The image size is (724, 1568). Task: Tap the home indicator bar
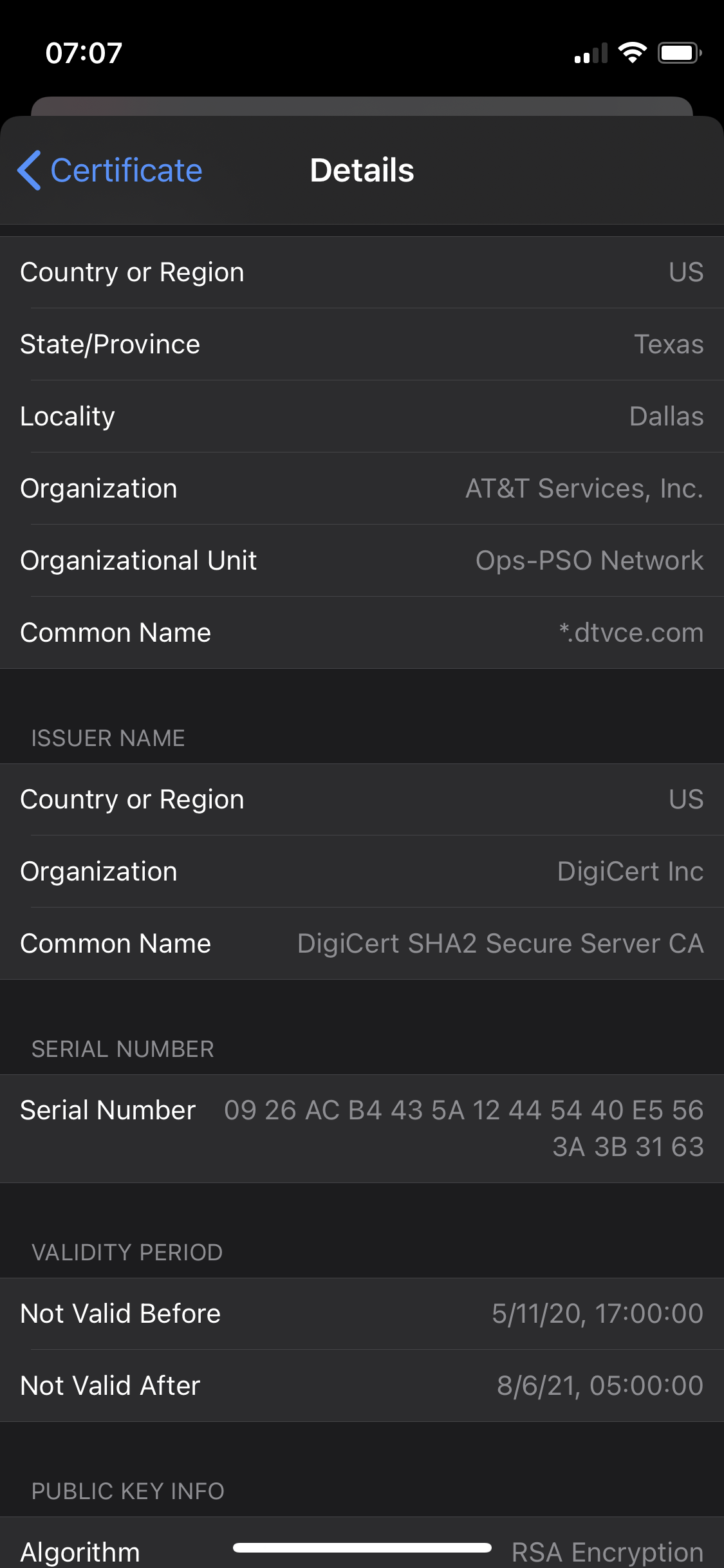362,1547
